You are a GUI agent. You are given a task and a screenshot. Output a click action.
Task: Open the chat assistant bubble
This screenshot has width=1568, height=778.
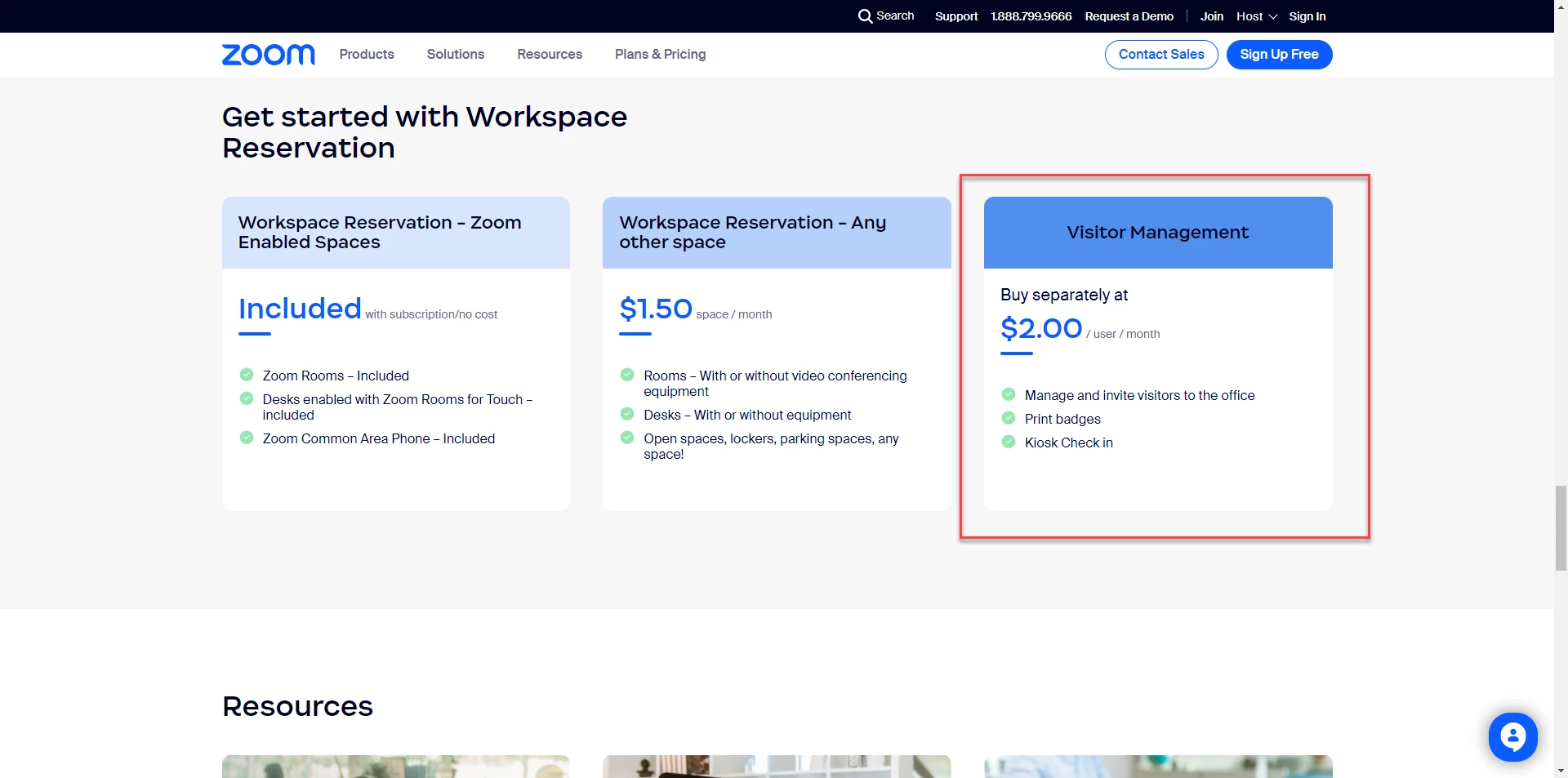pyautogui.click(x=1512, y=737)
